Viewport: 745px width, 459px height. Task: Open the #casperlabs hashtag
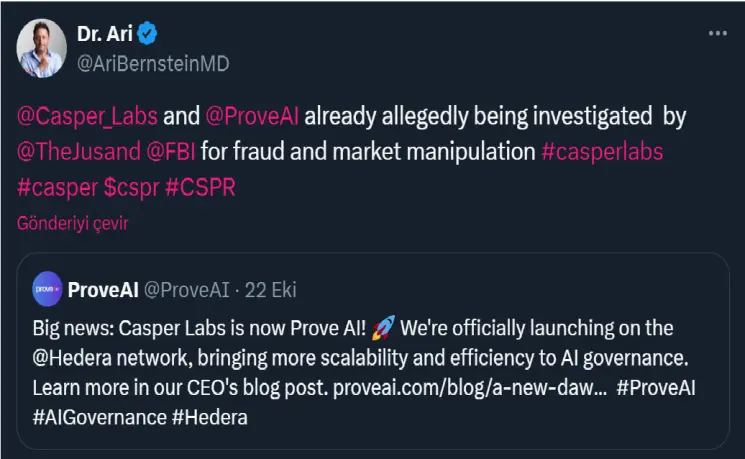602,152
